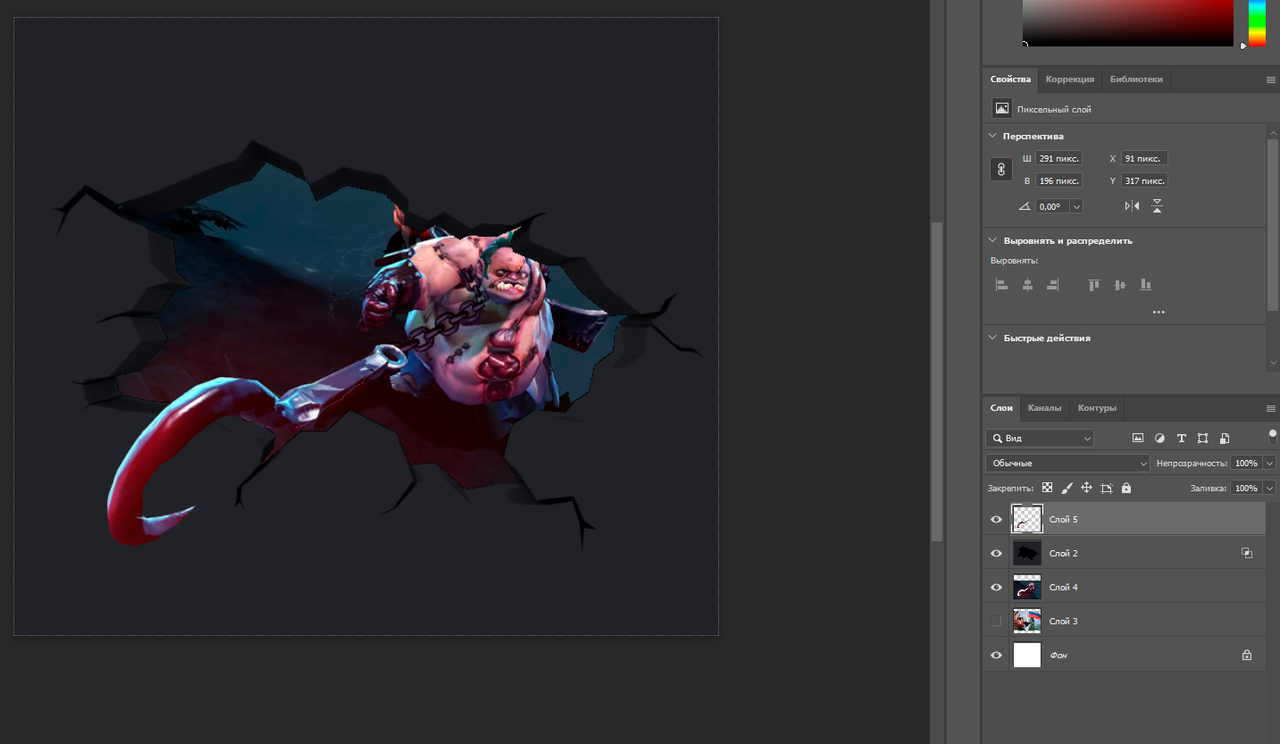This screenshot has width=1280, height=744.
Task: Click inside the color picker field
Action: click(1128, 22)
